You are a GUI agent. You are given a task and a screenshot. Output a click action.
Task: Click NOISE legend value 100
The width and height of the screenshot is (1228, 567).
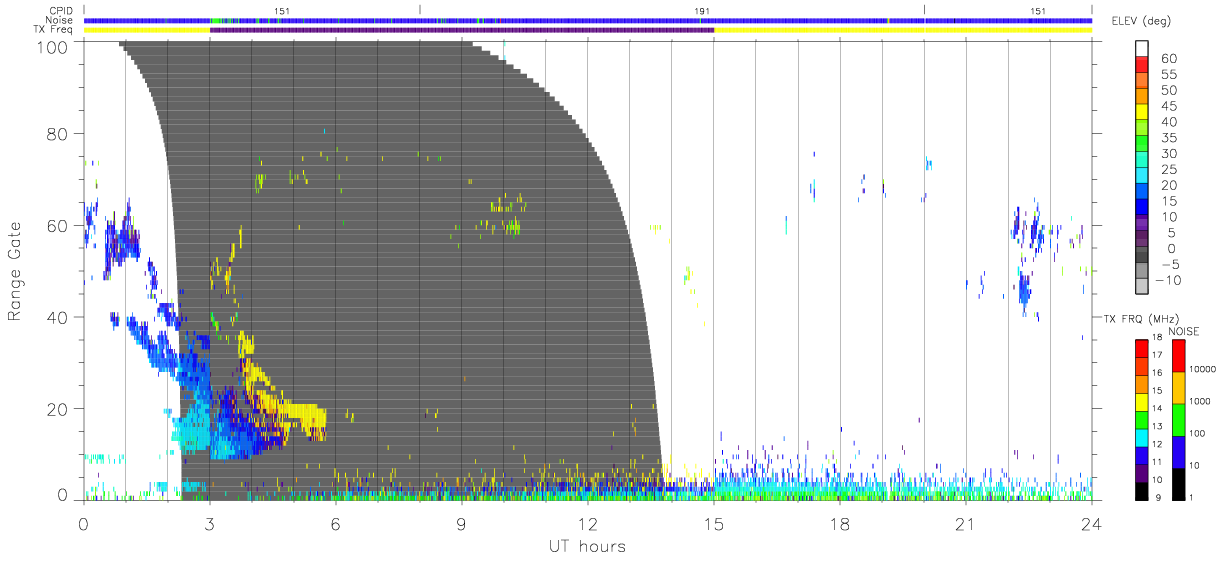[1197, 433]
